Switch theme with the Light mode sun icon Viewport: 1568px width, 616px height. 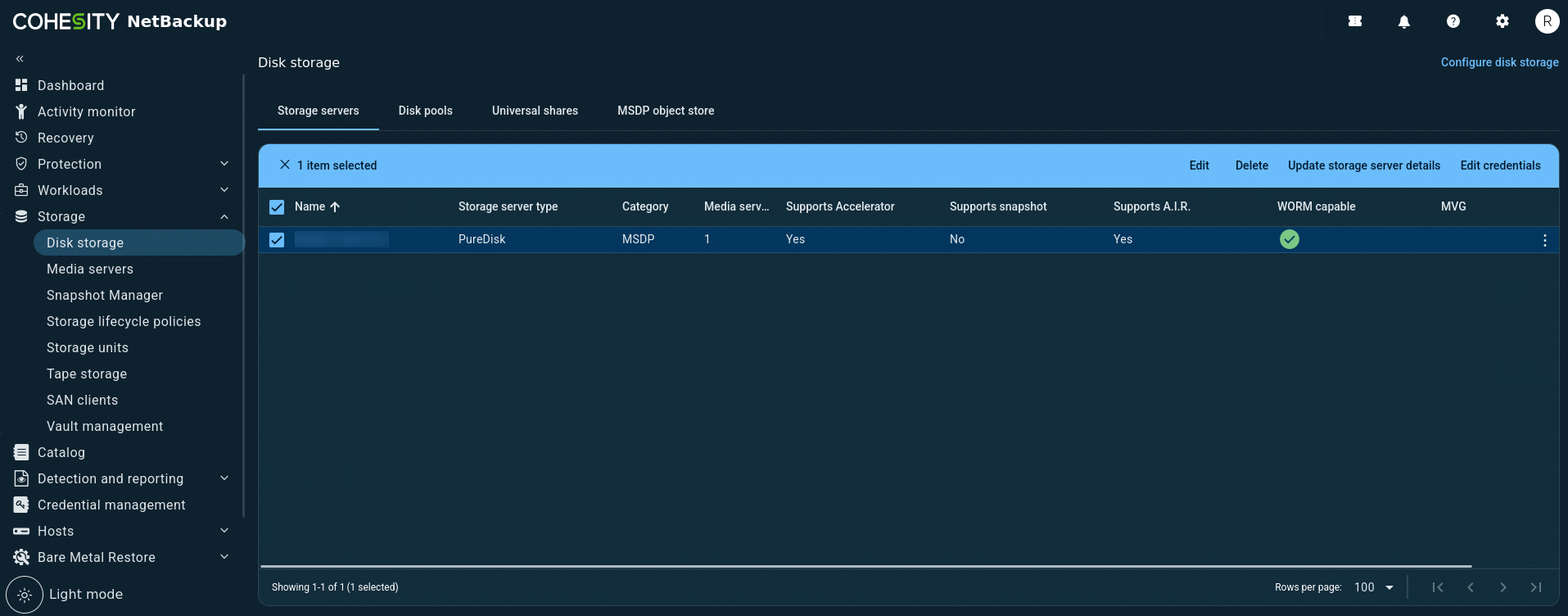pos(25,595)
